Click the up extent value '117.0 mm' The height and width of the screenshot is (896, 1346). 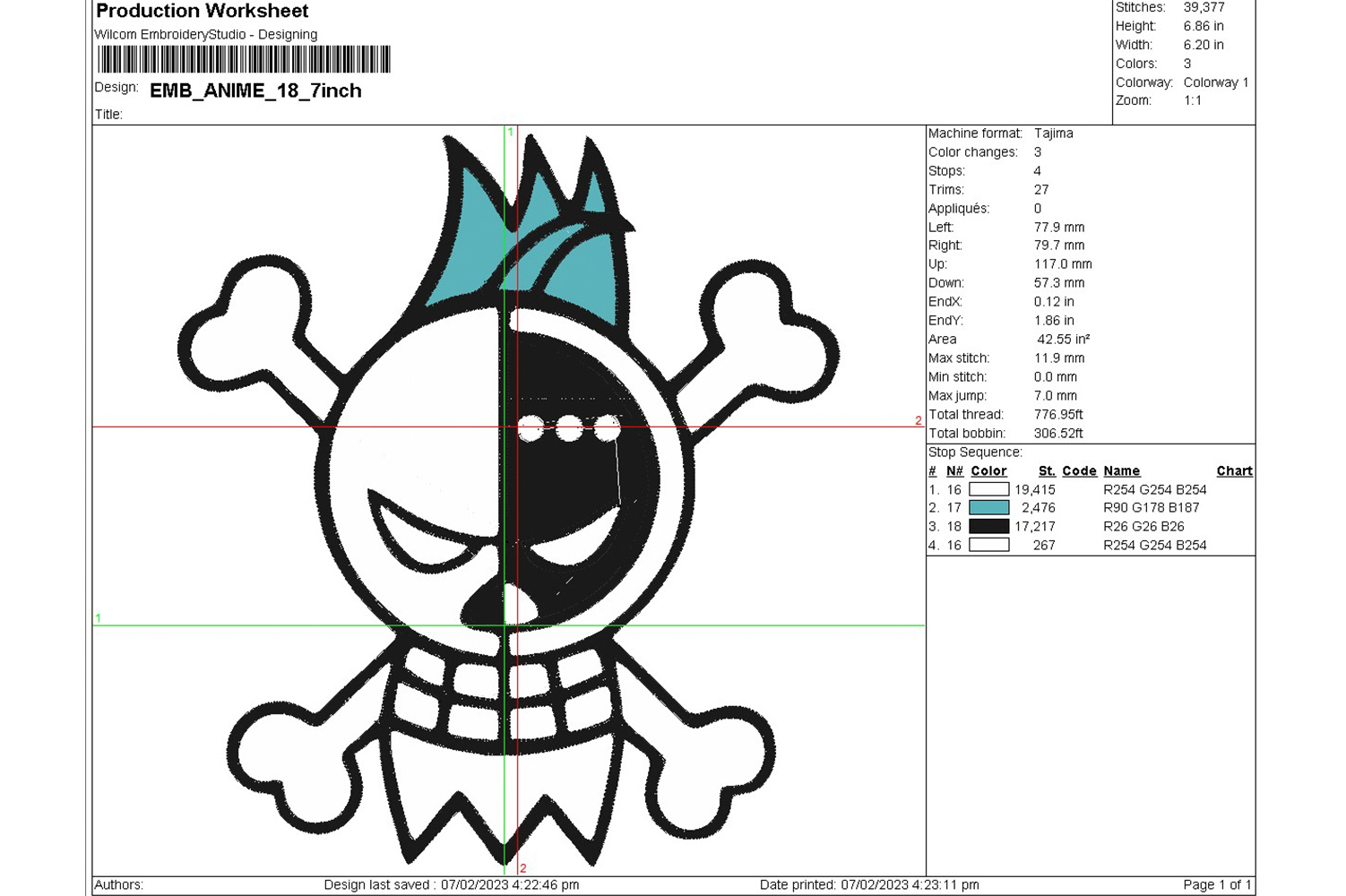tap(1063, 264)
